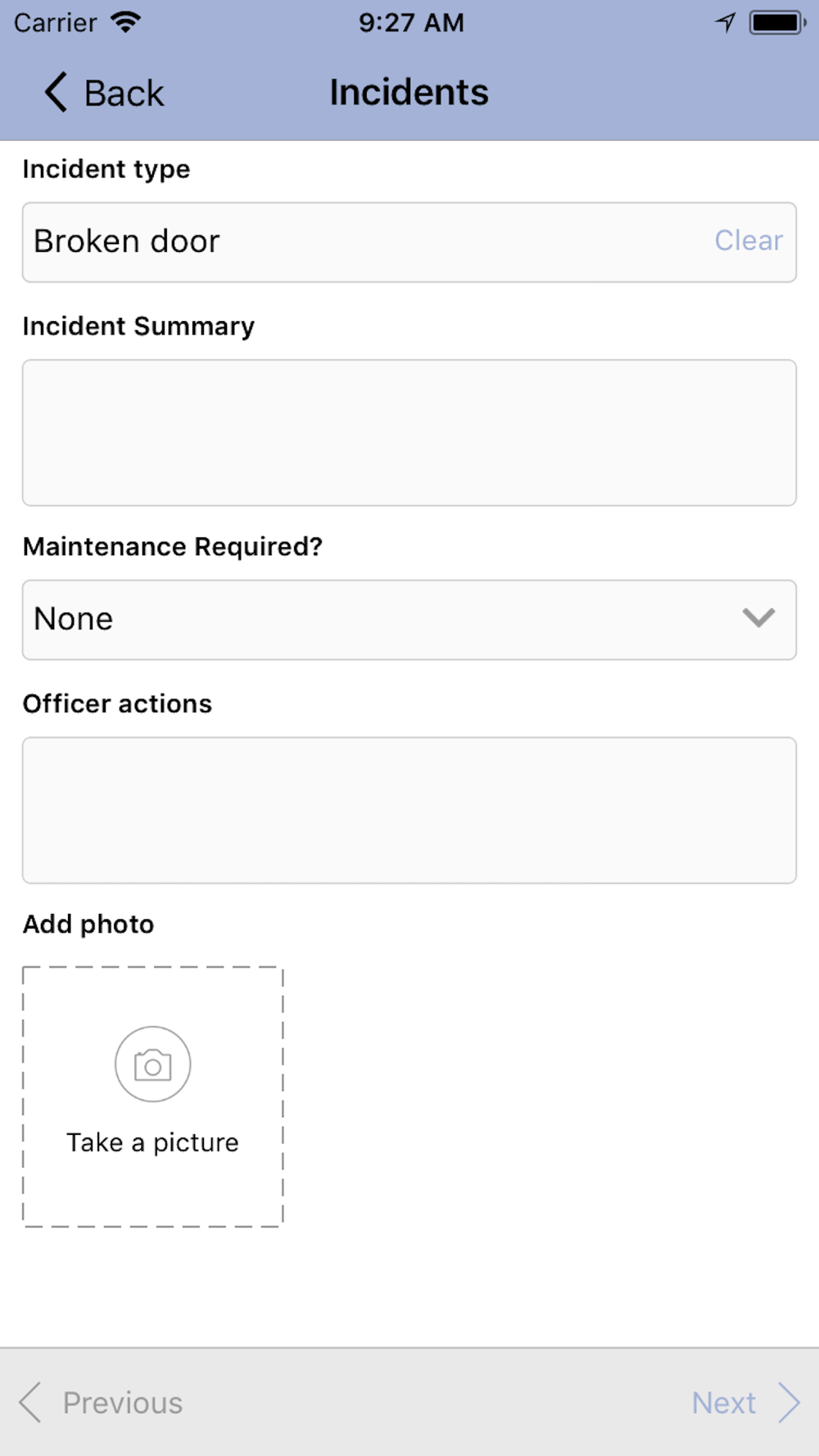This screenshot has height=1456, width=819.
Task: Tap the Add photo section label
Action: point(88,924)
